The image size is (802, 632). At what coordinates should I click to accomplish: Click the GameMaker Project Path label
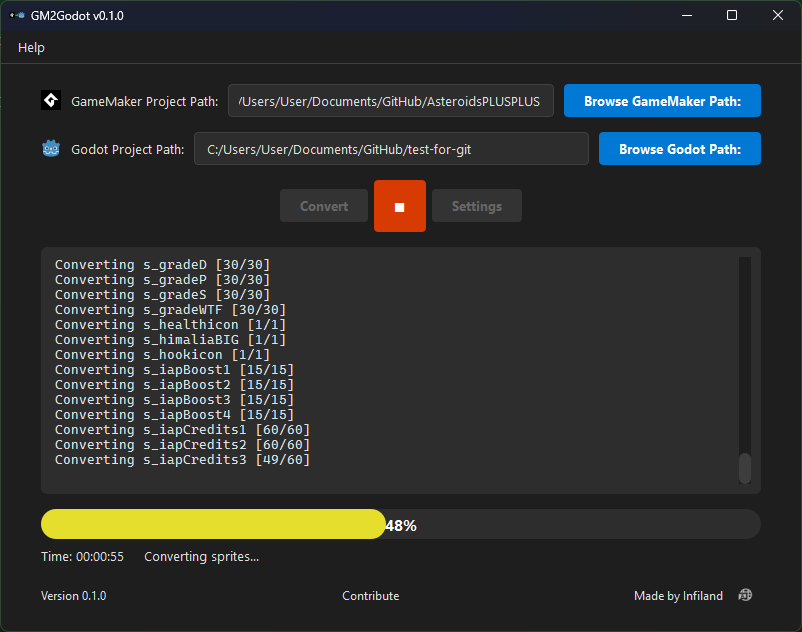point(145,101)
